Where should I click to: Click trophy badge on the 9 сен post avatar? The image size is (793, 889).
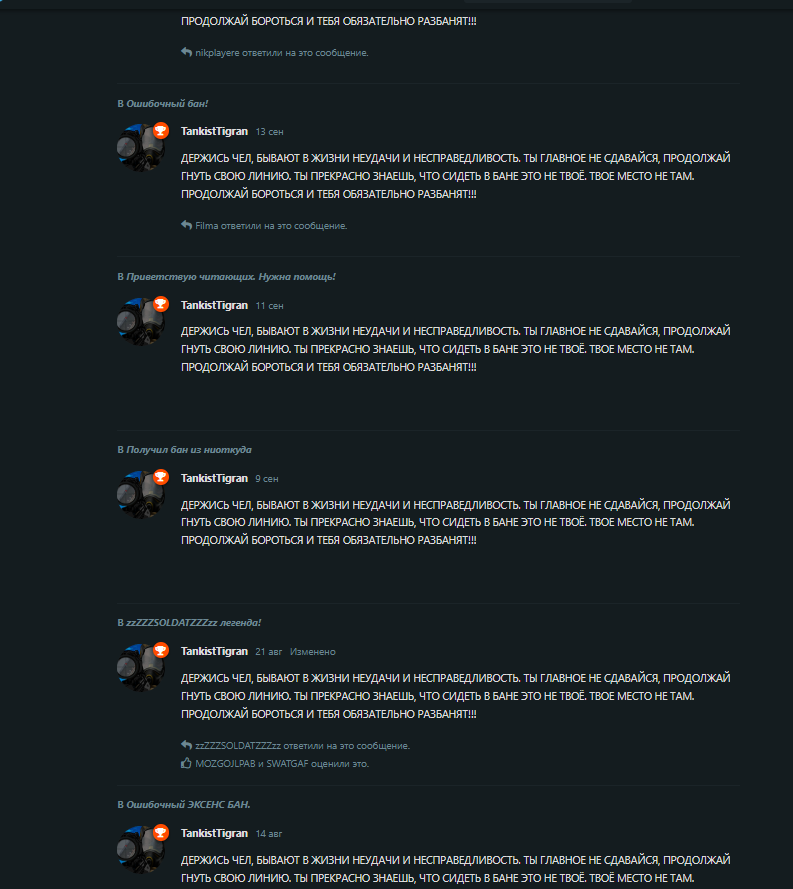click(161, 477)
